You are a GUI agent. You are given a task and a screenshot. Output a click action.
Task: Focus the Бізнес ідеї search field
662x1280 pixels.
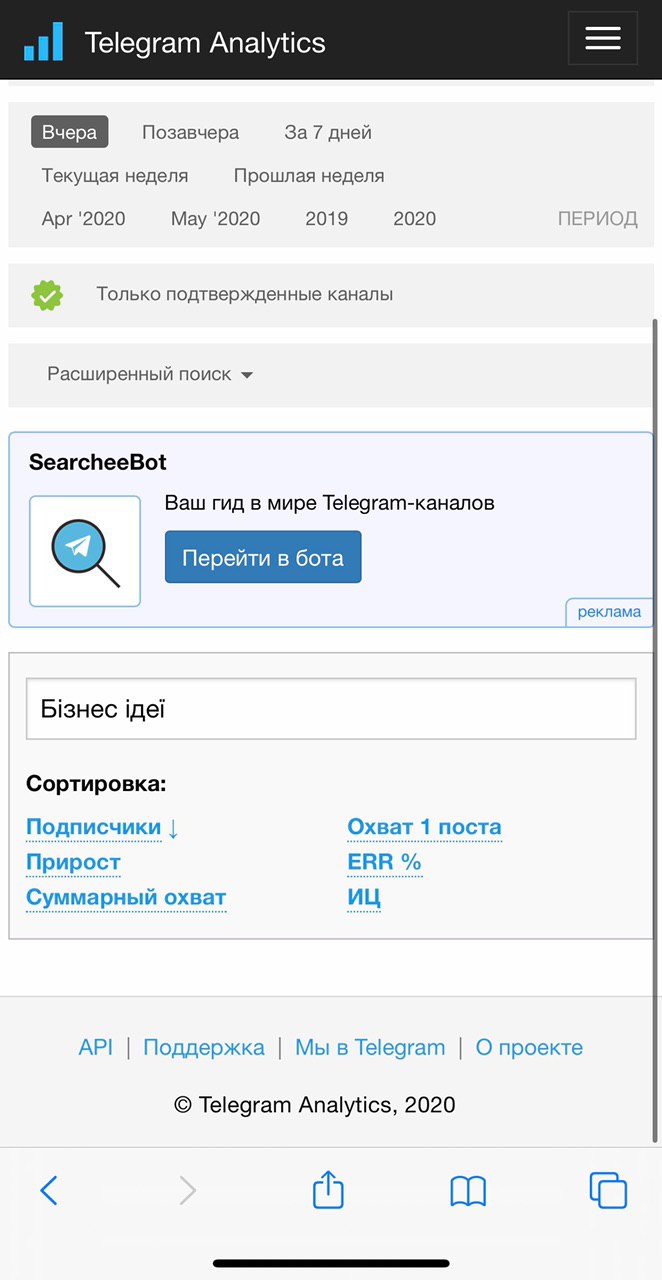click(x=331, y=709)
